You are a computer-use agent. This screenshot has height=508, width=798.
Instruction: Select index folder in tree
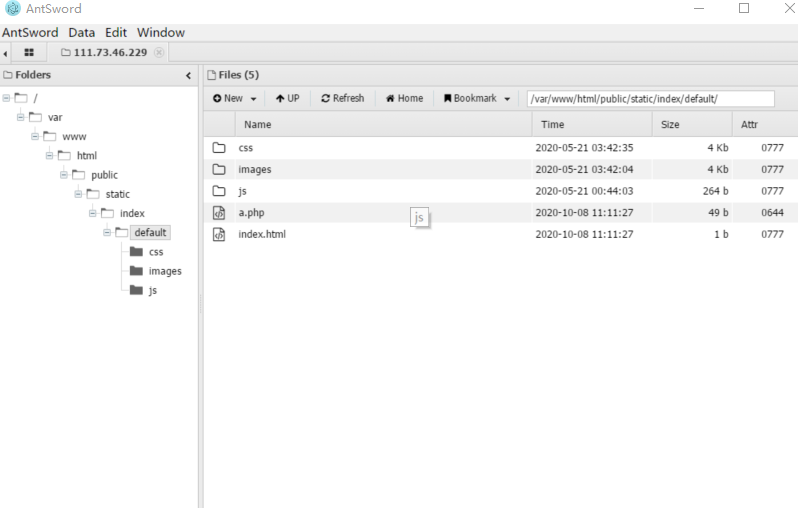[132, 213]
